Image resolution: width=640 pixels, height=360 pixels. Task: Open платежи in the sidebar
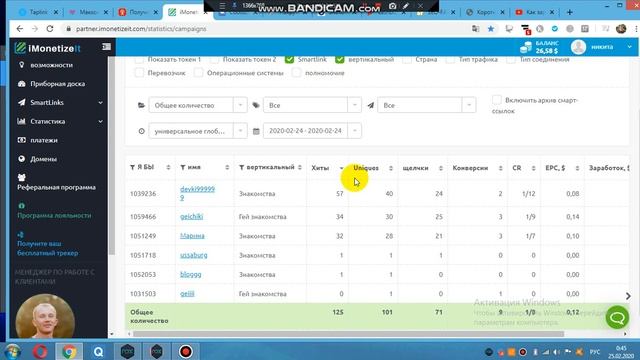pos(44,140)
